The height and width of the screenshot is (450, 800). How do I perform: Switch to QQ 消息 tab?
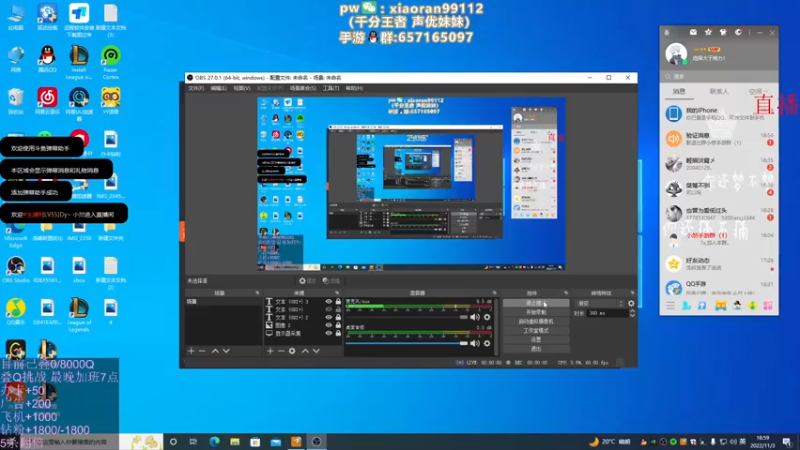(x=679, y=92)
